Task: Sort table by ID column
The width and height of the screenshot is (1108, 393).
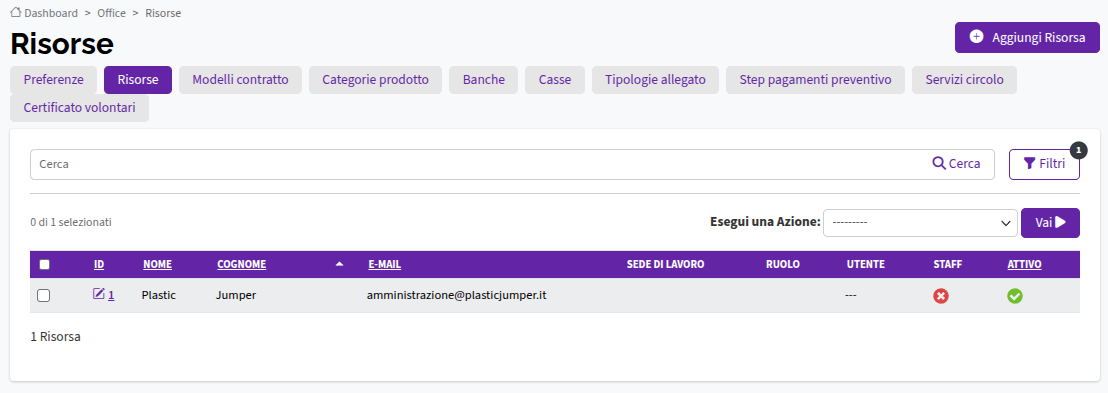Action: (x=99, y=264)
